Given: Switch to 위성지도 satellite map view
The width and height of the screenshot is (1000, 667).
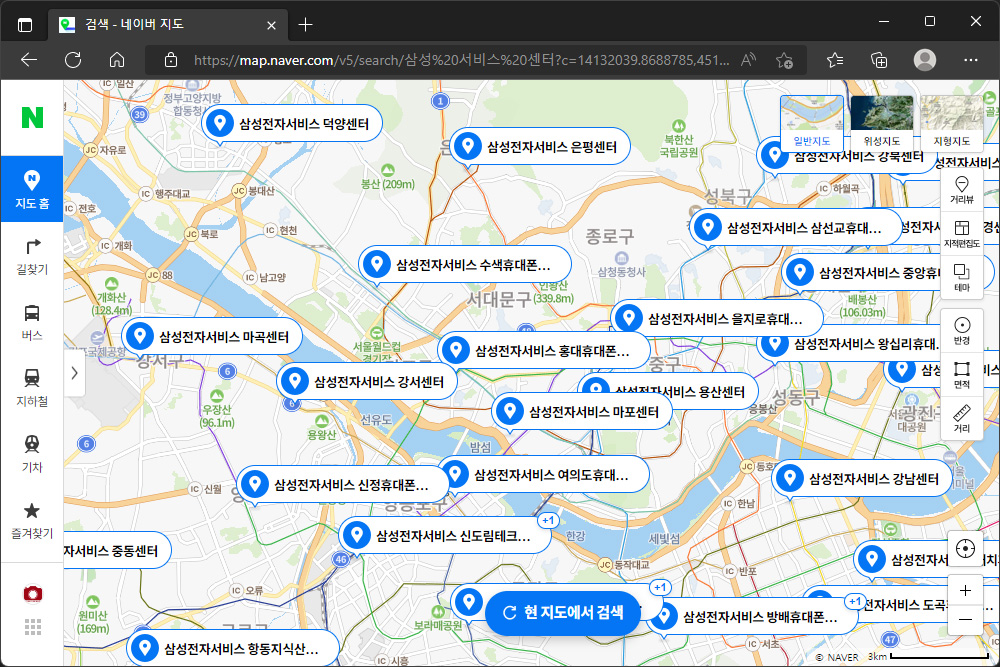Looking at the screenshot, I should point(881,123).
